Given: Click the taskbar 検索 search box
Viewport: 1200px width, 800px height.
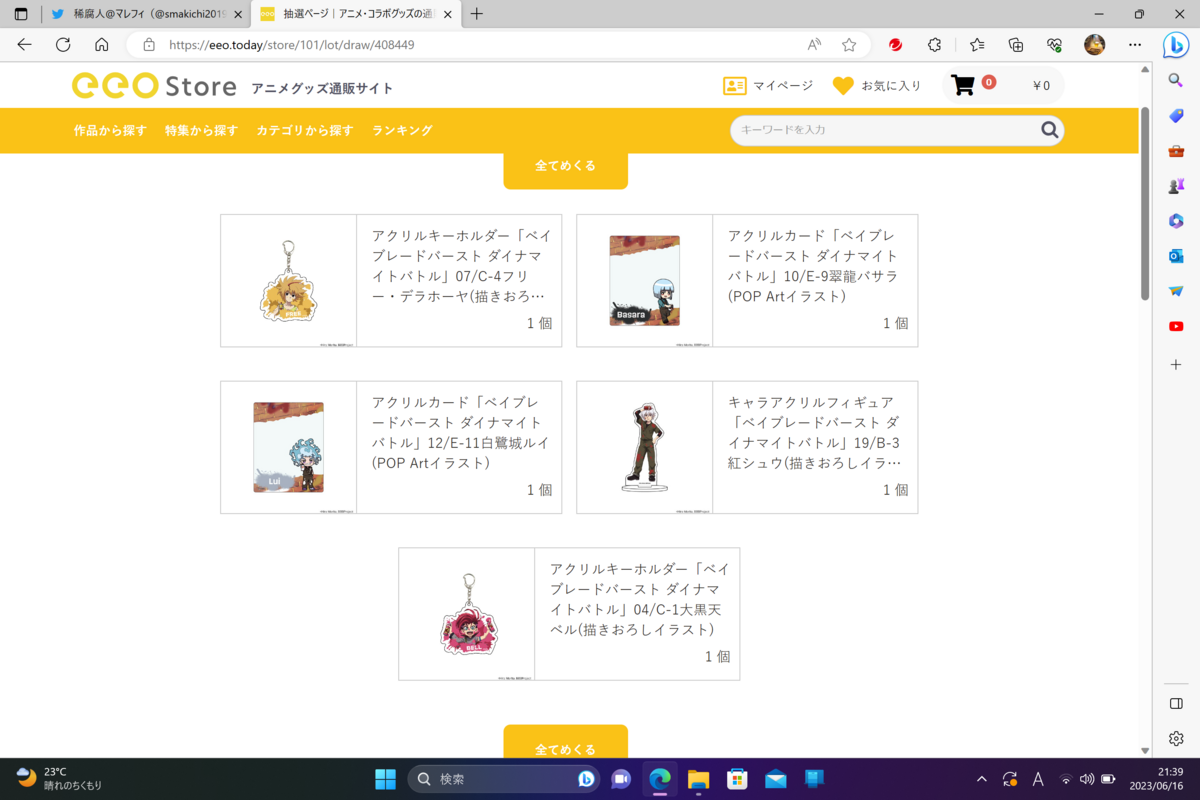Looking at the screenshot, I should (505, 779).
